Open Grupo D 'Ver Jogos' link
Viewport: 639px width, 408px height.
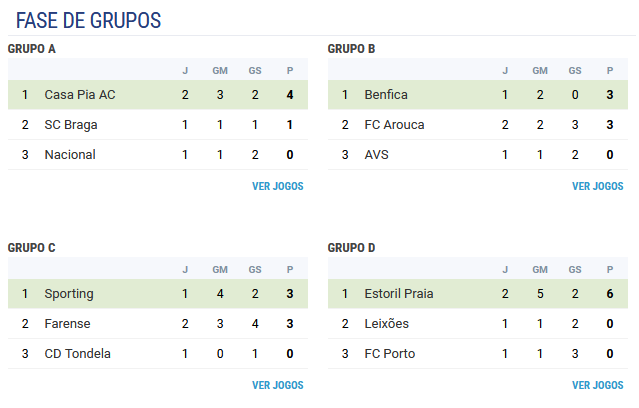[x=597, y=385]
